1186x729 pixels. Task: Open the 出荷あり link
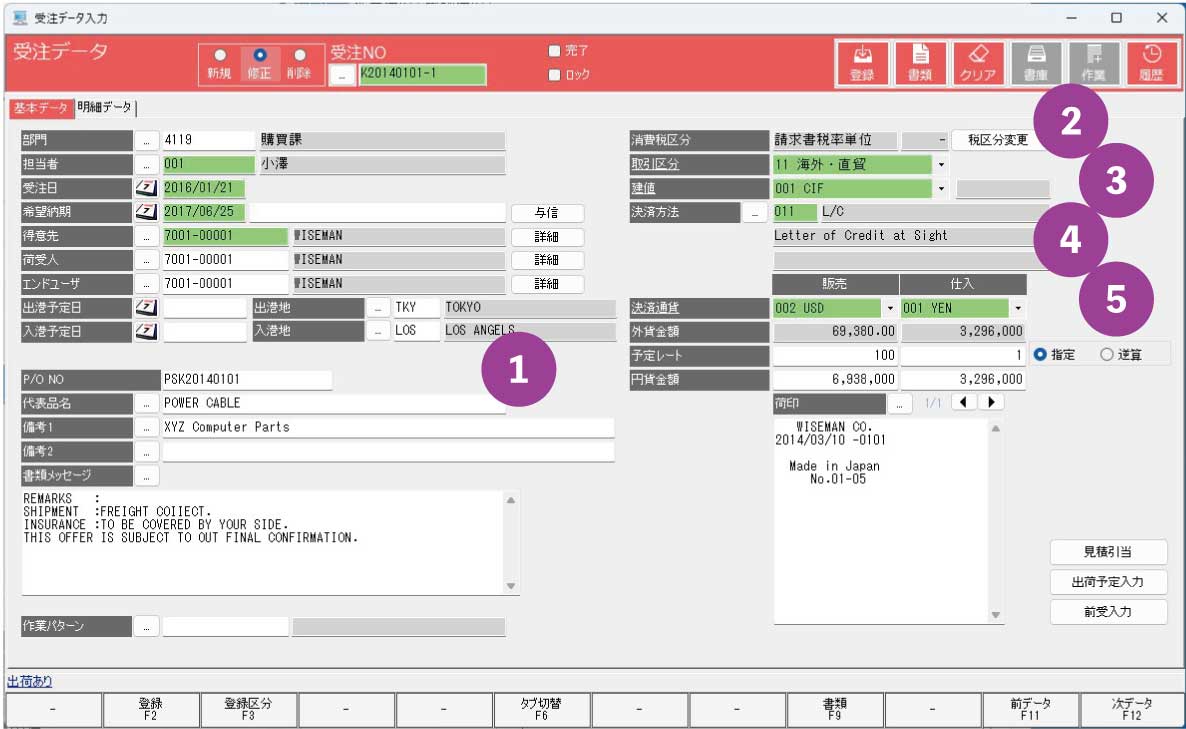[x=29, y=681]
